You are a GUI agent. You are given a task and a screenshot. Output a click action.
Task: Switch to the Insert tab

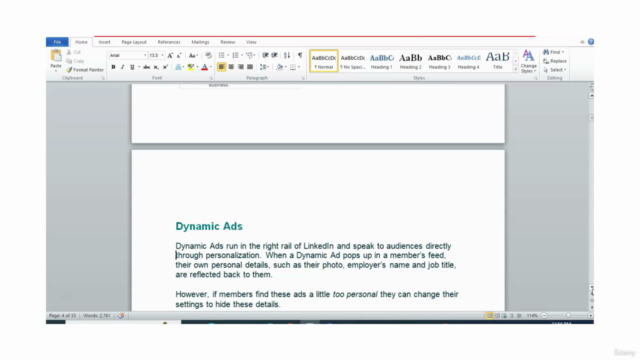[104, 42]
